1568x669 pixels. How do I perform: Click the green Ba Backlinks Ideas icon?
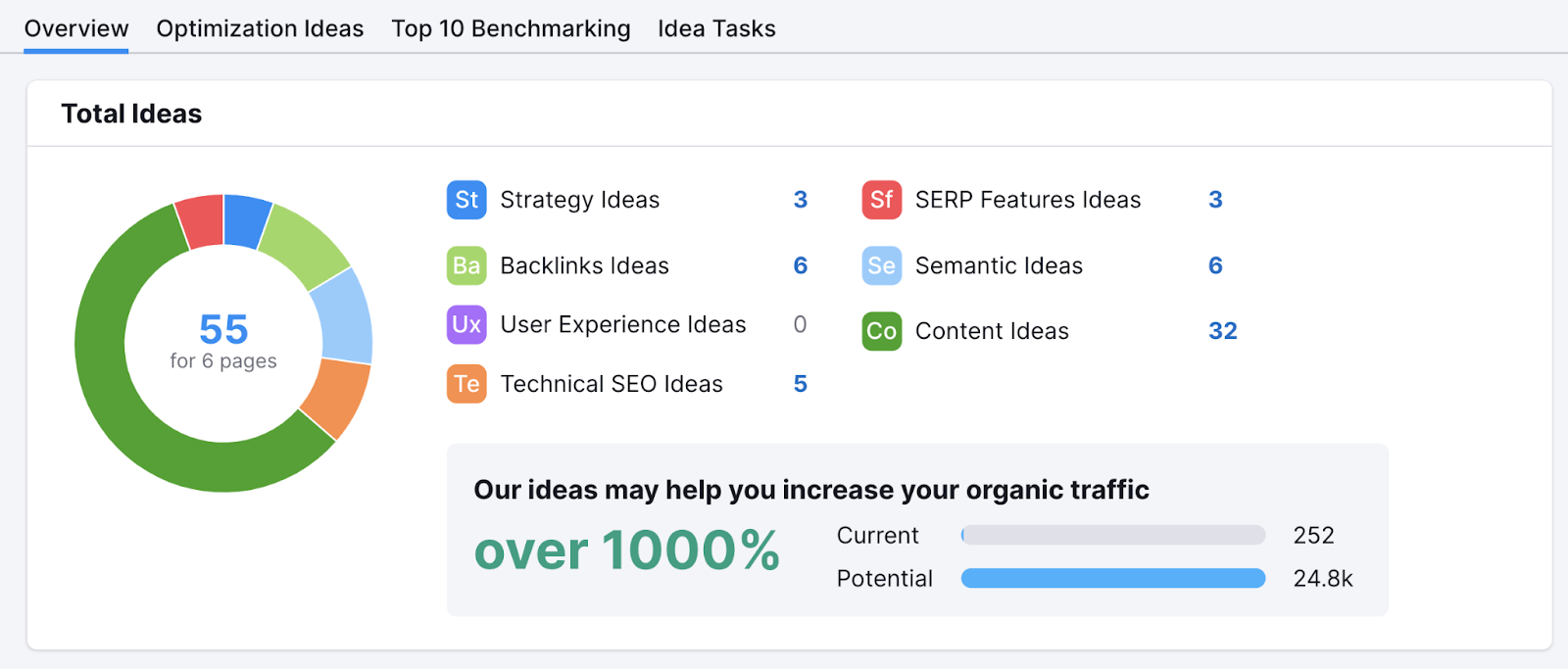466,265
